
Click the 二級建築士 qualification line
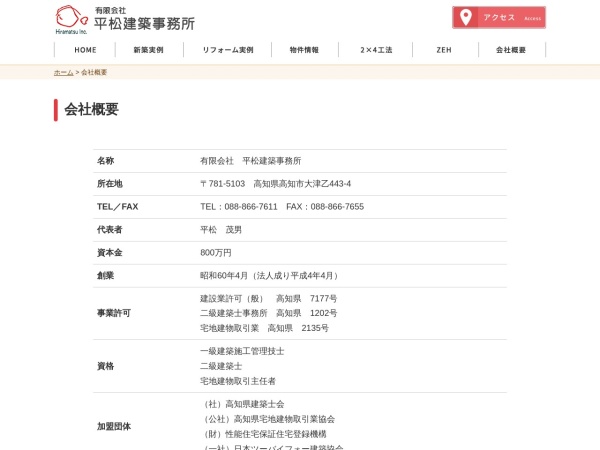[x=221, y=366]
